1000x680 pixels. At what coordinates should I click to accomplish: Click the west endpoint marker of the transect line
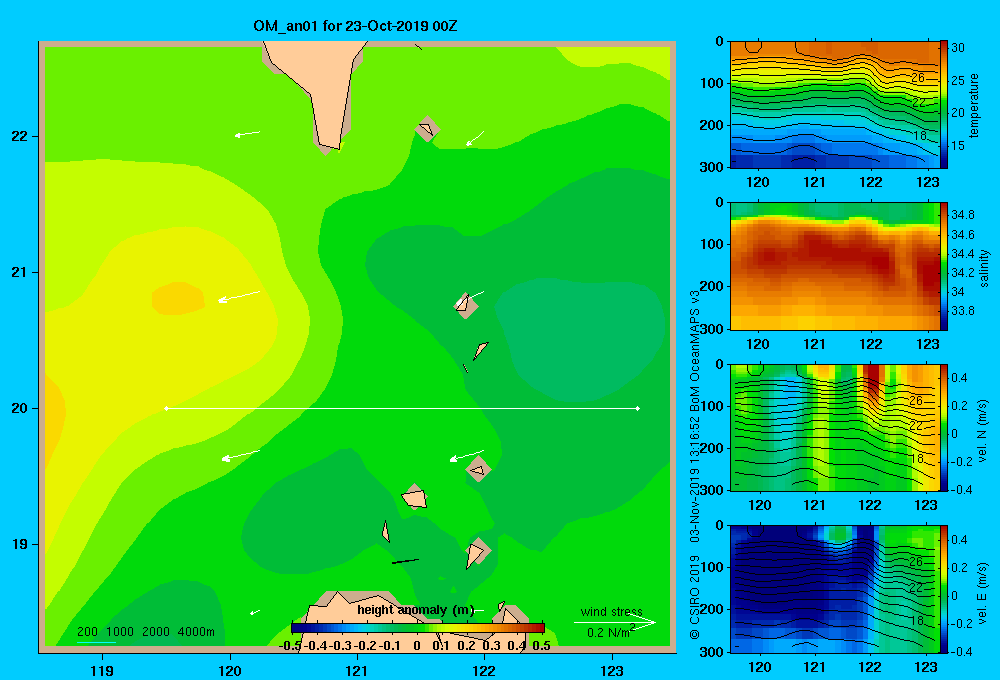click(x=166, y=408)
